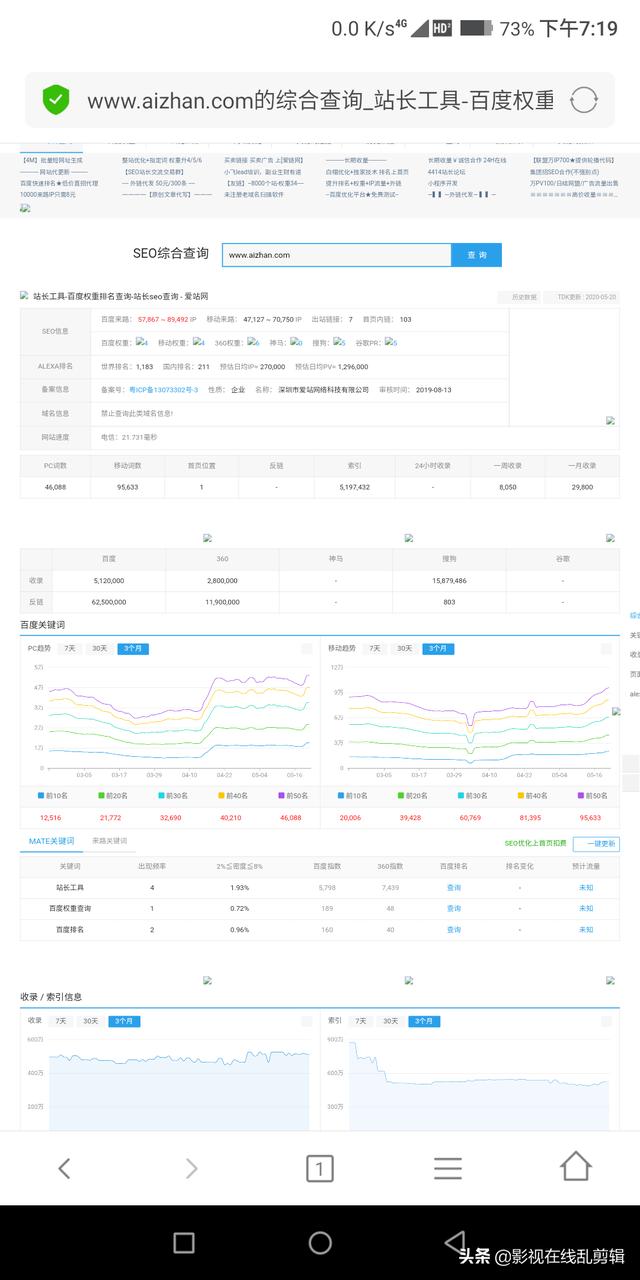Screen dimensions: 640x1280
Task: Click site title 站长工具-百度权重排名查询
Action: 120,296
